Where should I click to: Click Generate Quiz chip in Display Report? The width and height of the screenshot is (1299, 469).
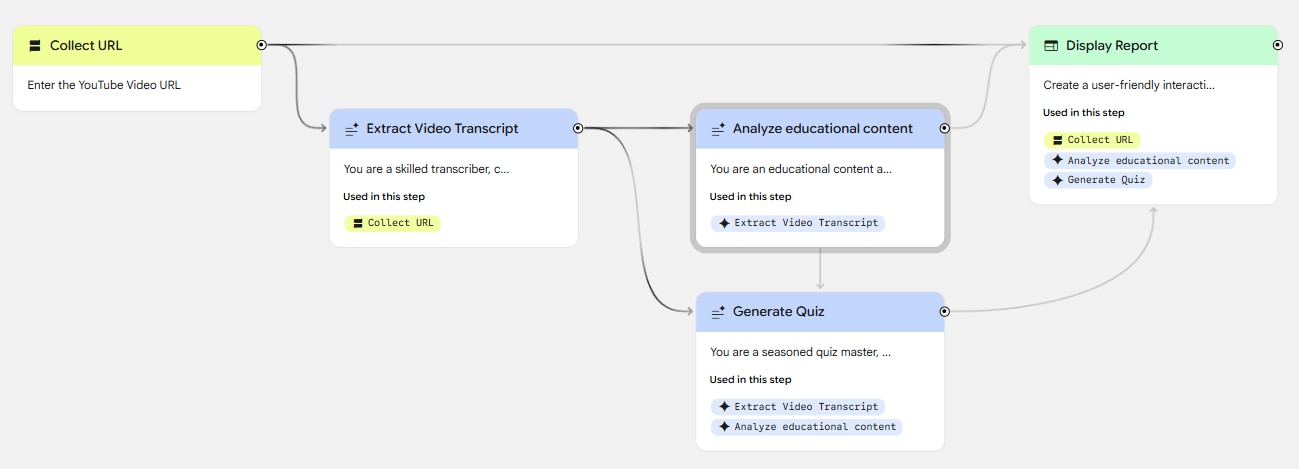pyautogui.click(x=1098, y=180)
